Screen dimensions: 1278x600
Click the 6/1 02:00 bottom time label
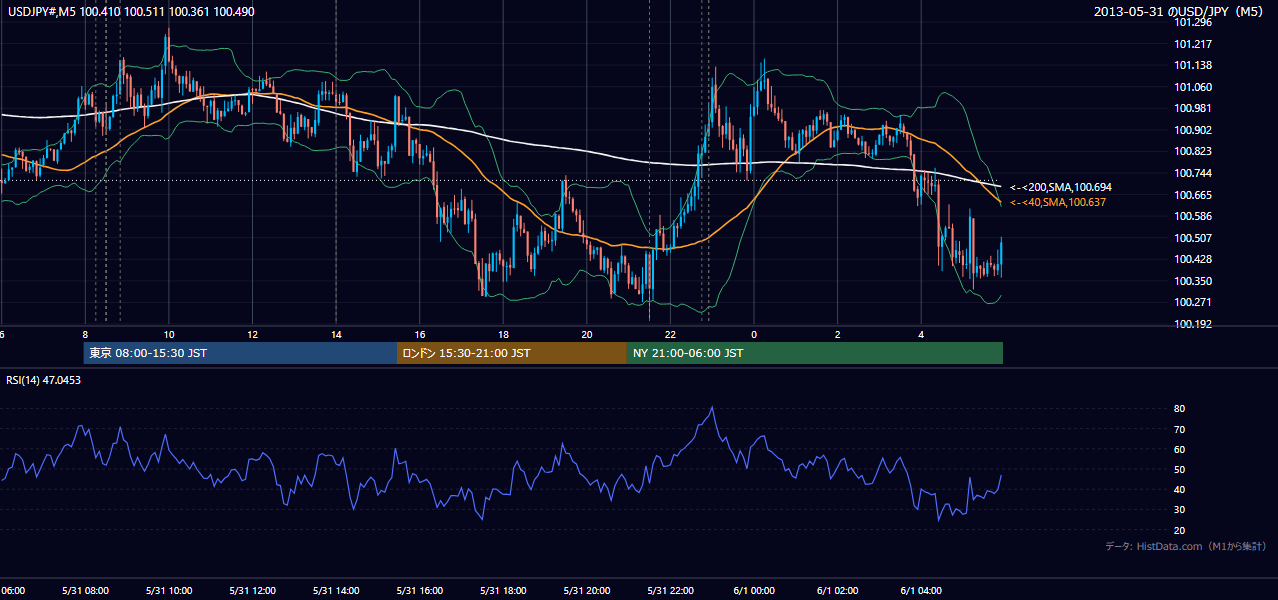838,590
